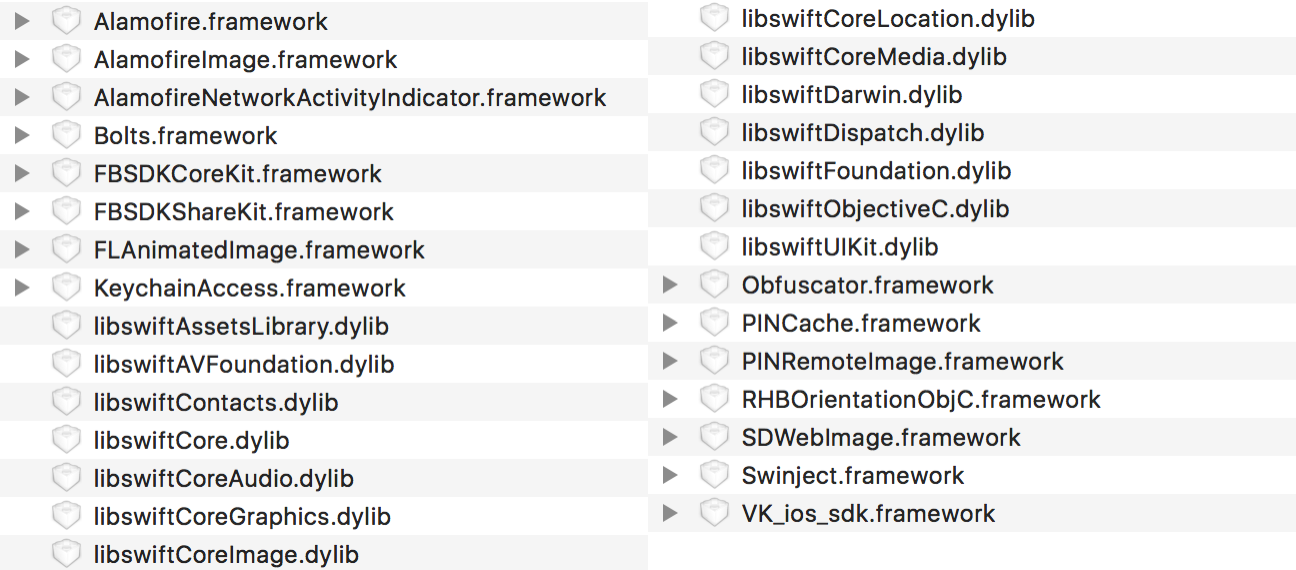Click the SDWebImage.framework file icon
Screen dimensions: 1296x570
pos(714,437)
